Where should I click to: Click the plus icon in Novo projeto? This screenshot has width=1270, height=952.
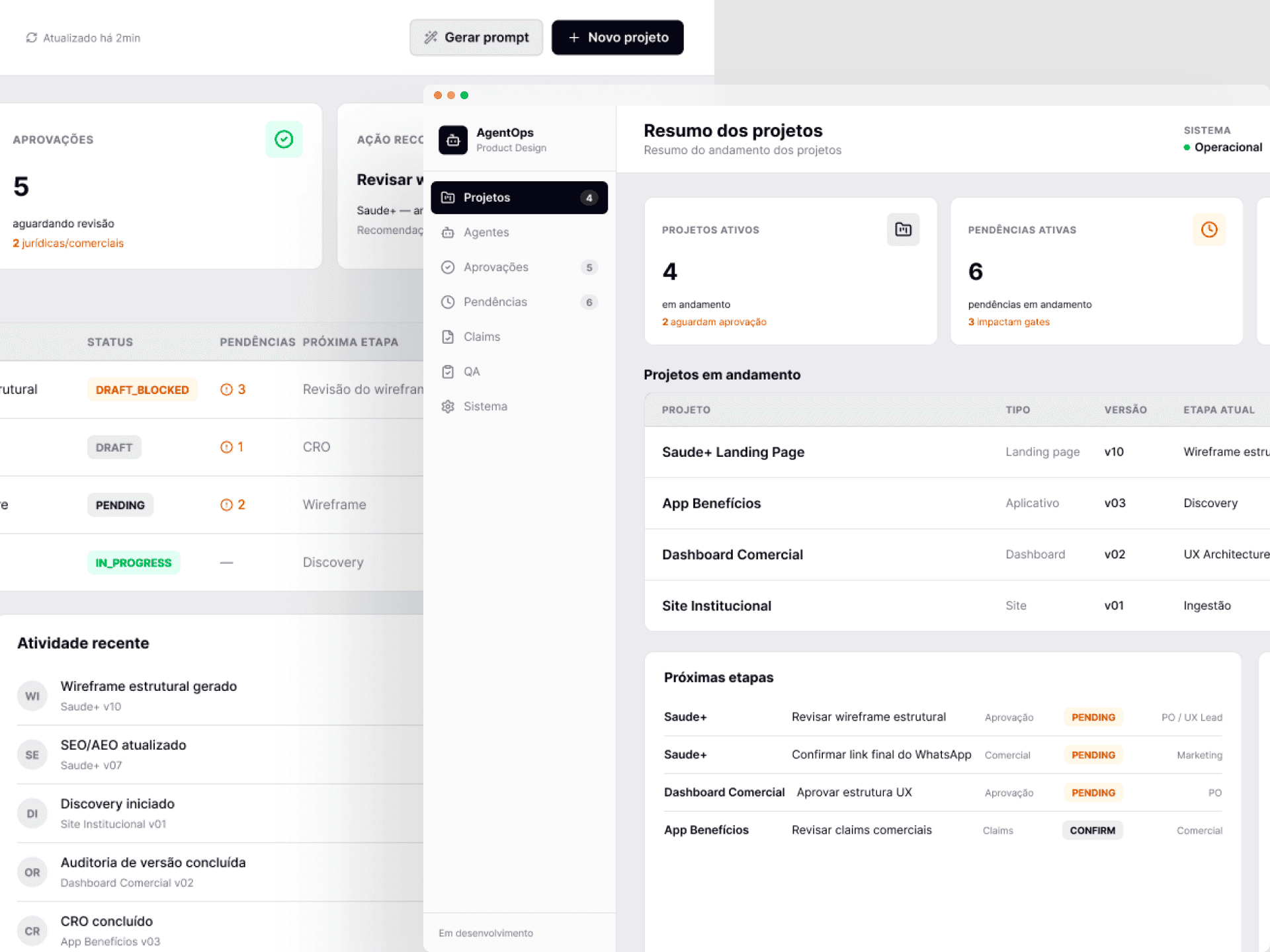coord(573,38)
